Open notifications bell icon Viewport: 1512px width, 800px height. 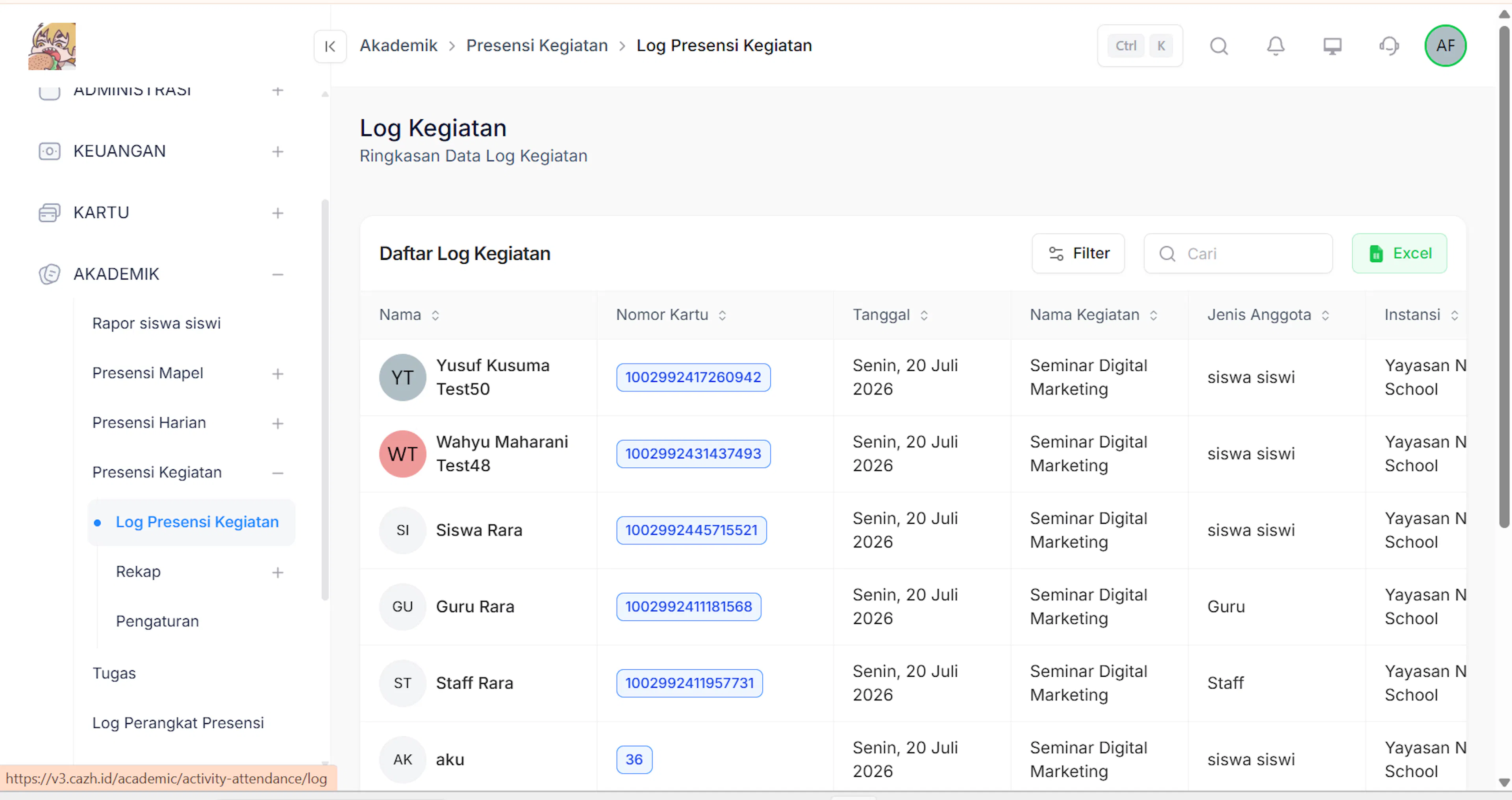click(1275, 46)
